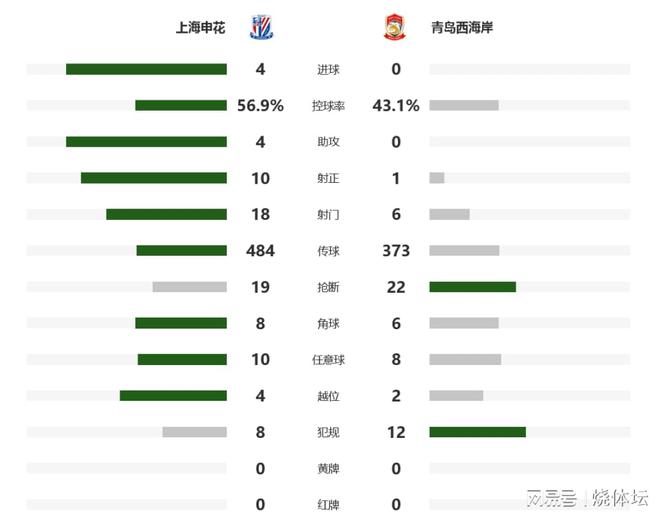Select the 传球 stat label
Image resolution: width=660 pixels, height=517 pixels.
coord(328,251)
